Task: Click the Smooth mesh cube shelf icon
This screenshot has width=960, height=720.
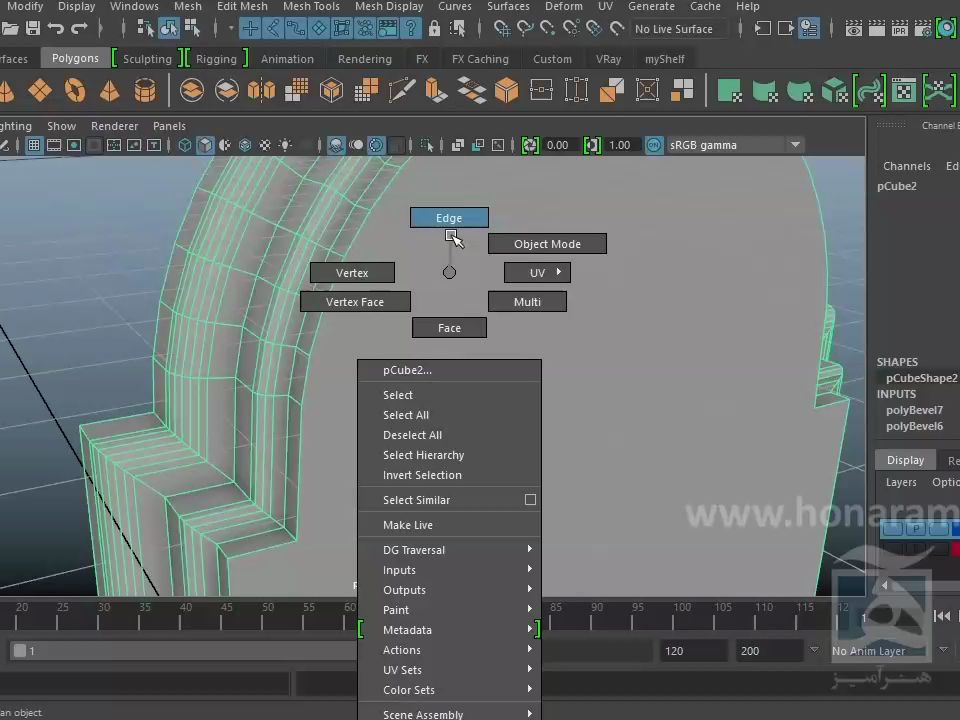Action: [331, 91]
